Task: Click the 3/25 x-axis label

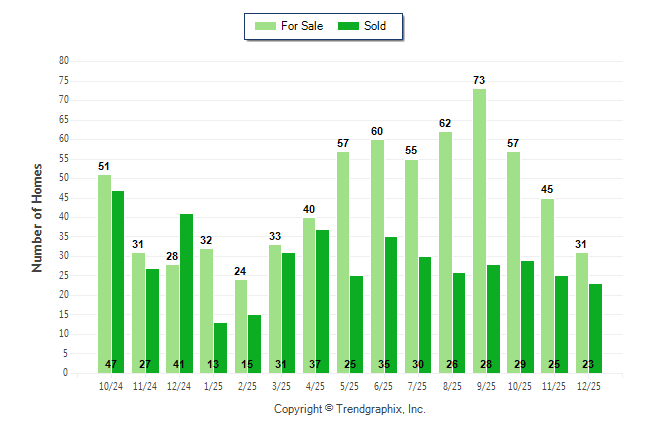Action: coord(282,385)
